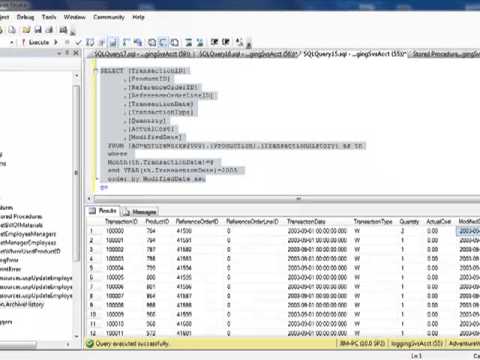Image resolution: width=480 pixels, height=360 pixels.
Task: Select TransactionID cell 100011
Action: point(115,333)
